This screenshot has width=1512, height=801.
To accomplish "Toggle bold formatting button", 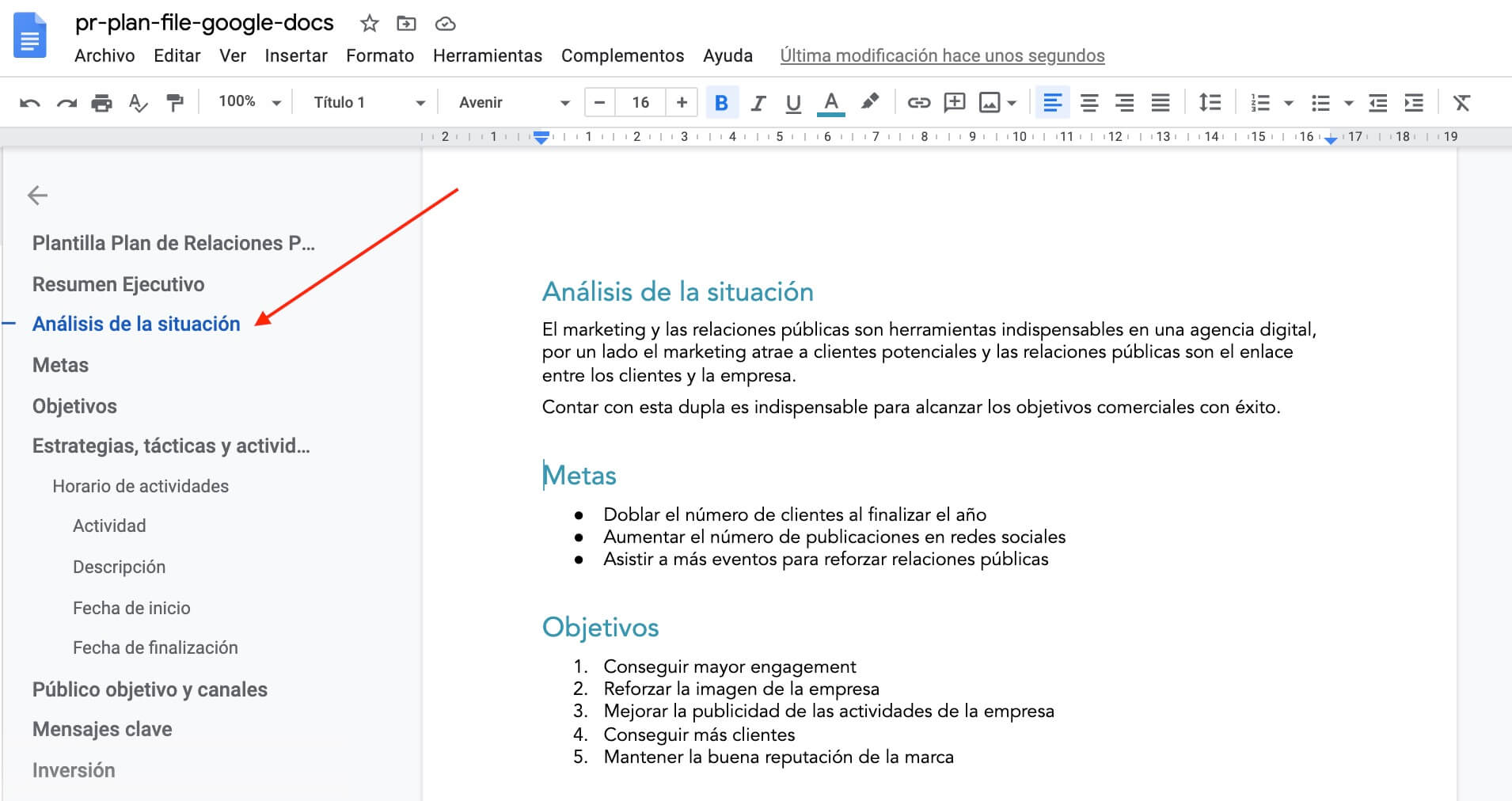I will pyautogui.click(x=721, y=103).
